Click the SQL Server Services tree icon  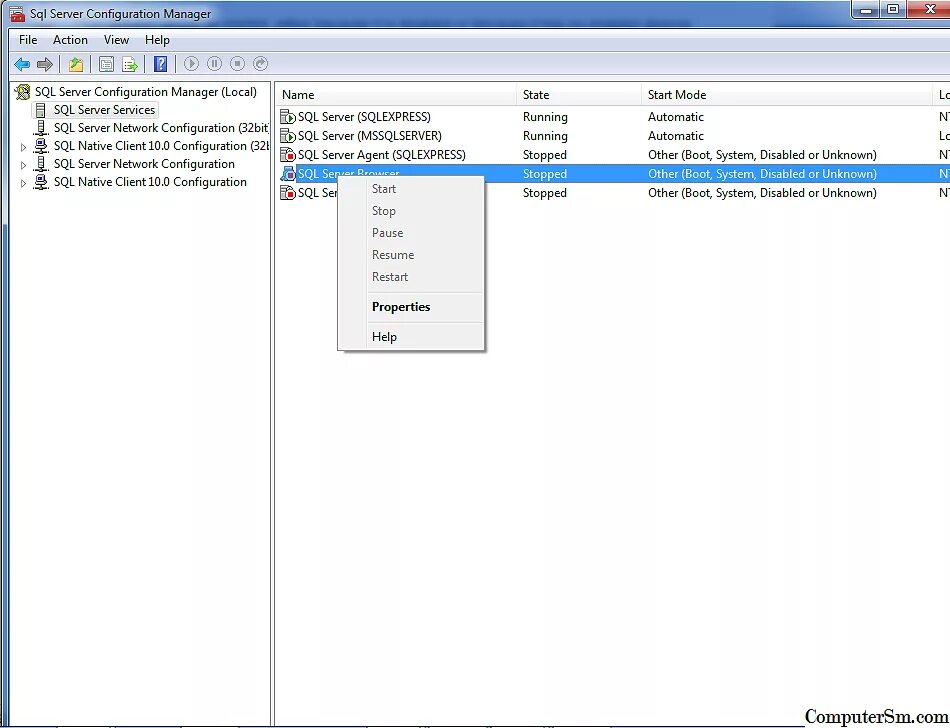click(41, 110)
